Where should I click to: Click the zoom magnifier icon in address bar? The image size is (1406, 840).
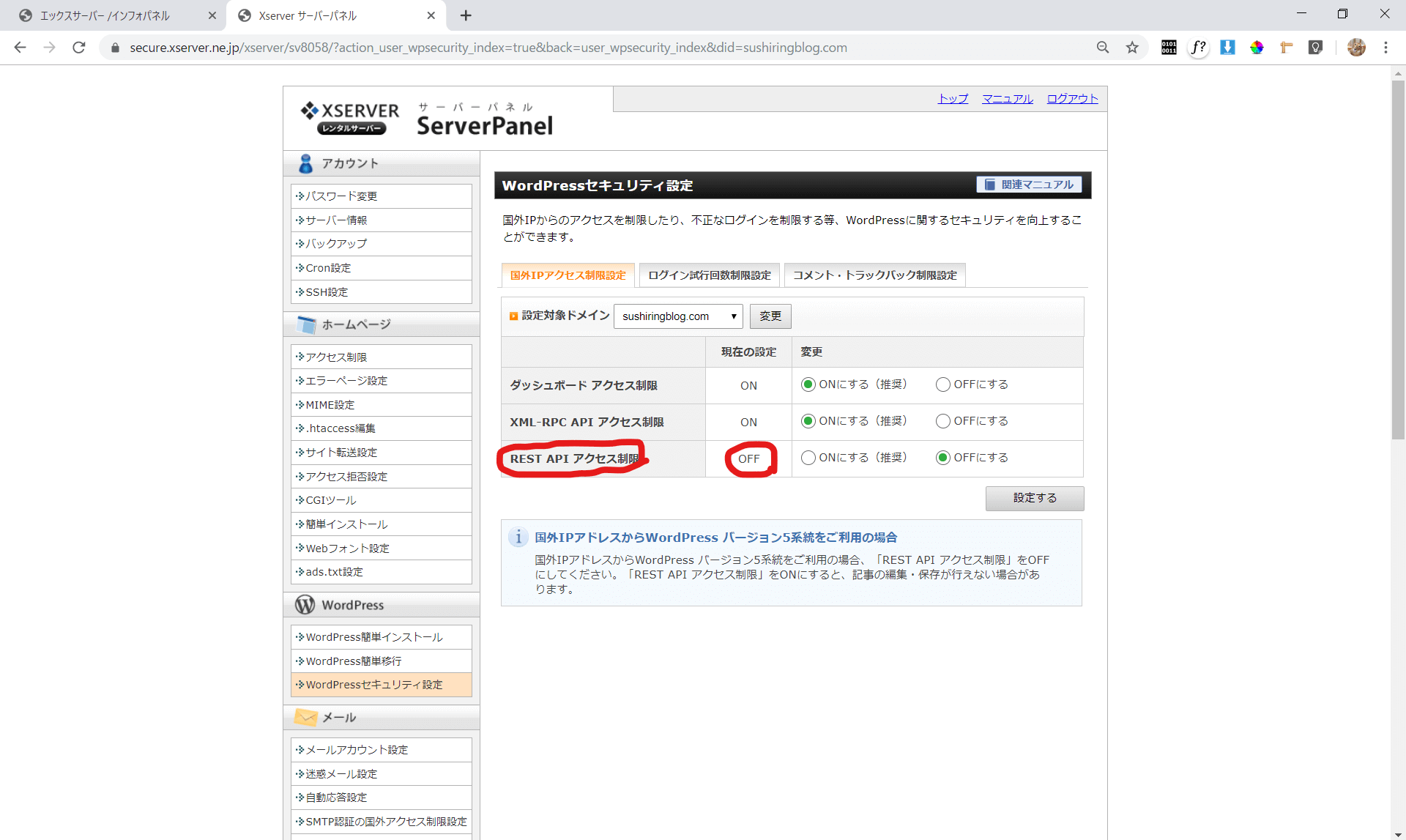1103,48
